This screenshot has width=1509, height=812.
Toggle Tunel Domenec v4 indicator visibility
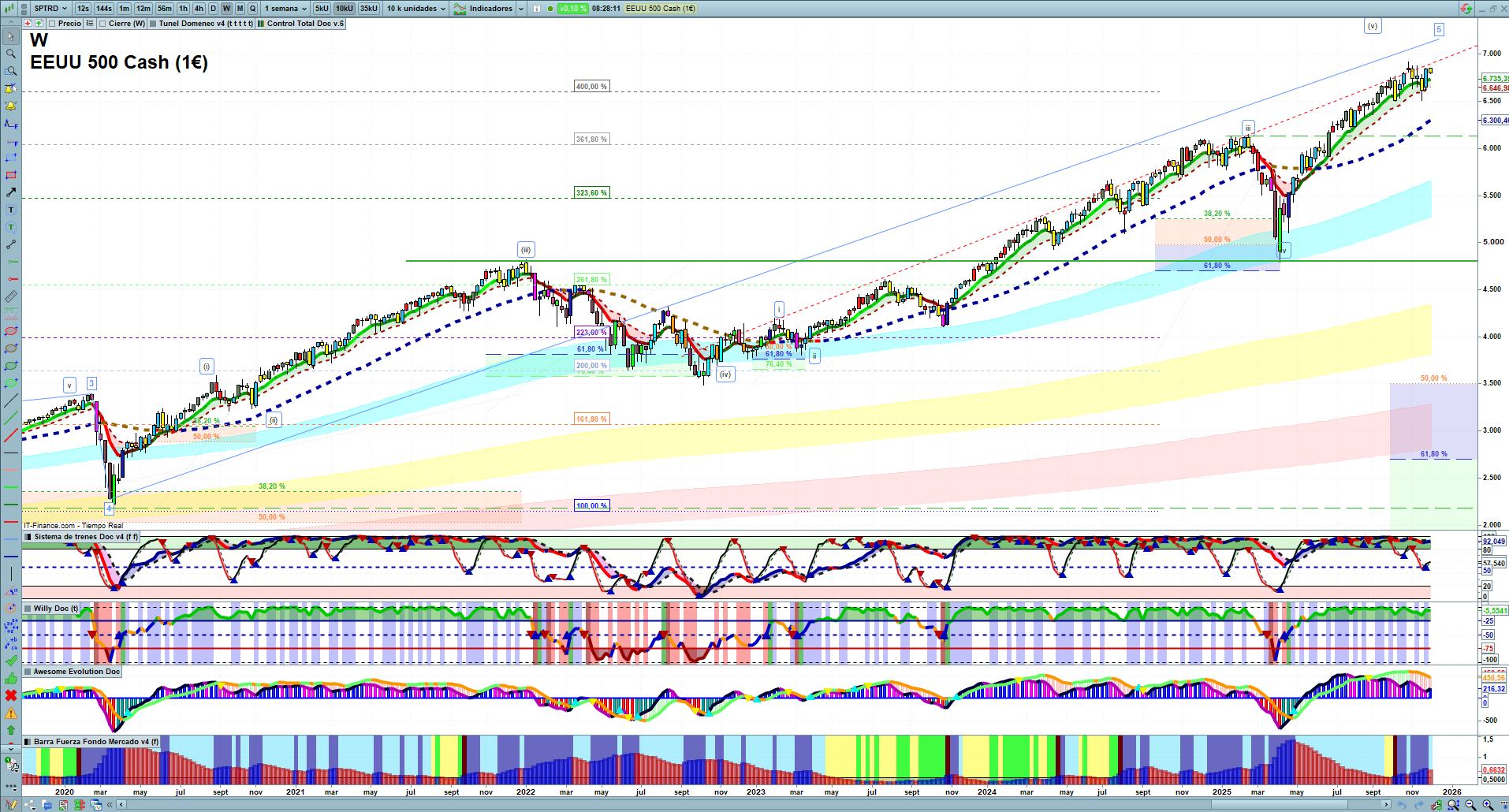pyautogui.click(x=153, y=24)
